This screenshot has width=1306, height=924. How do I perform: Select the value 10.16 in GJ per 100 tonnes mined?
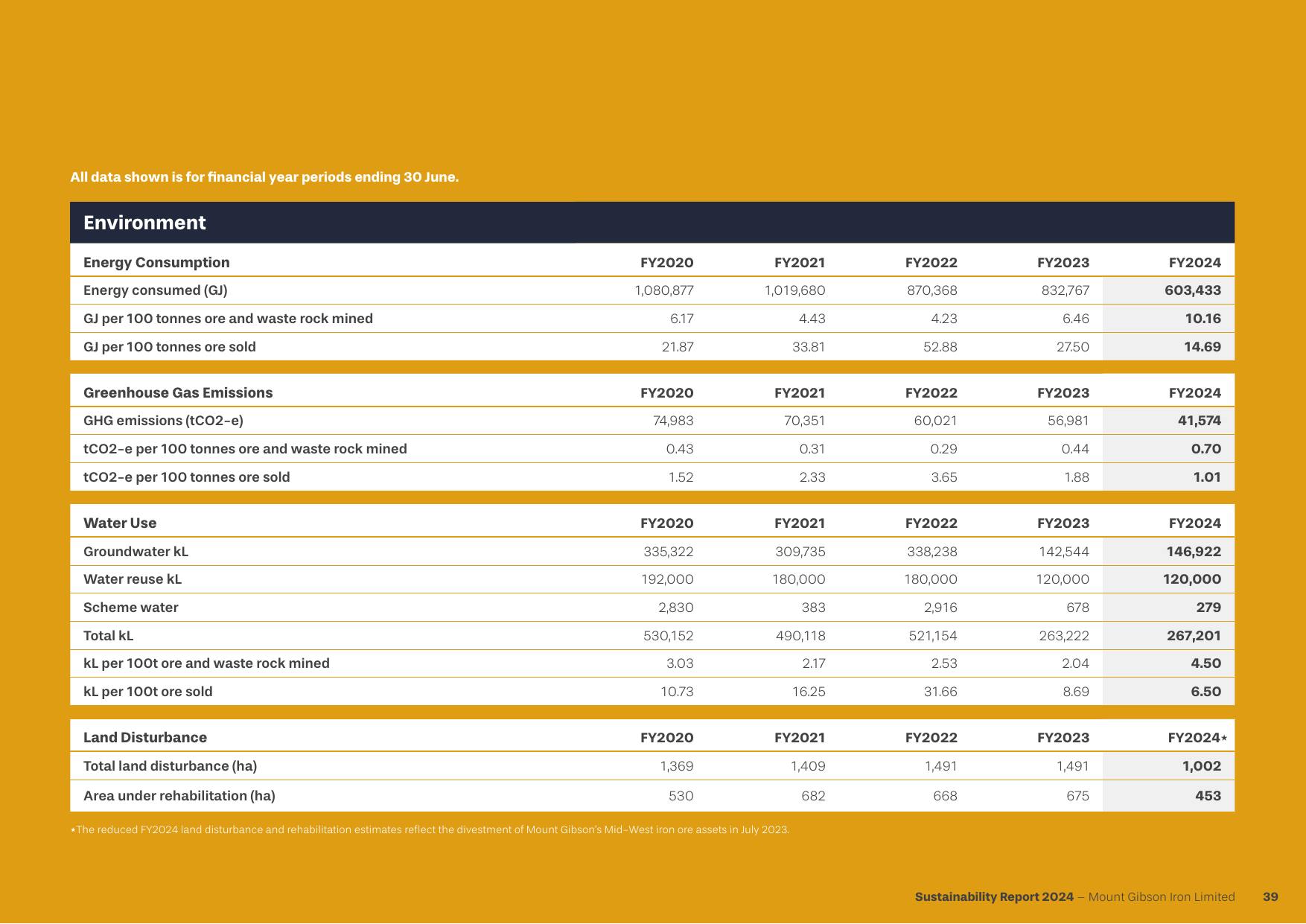point(1203,319)
